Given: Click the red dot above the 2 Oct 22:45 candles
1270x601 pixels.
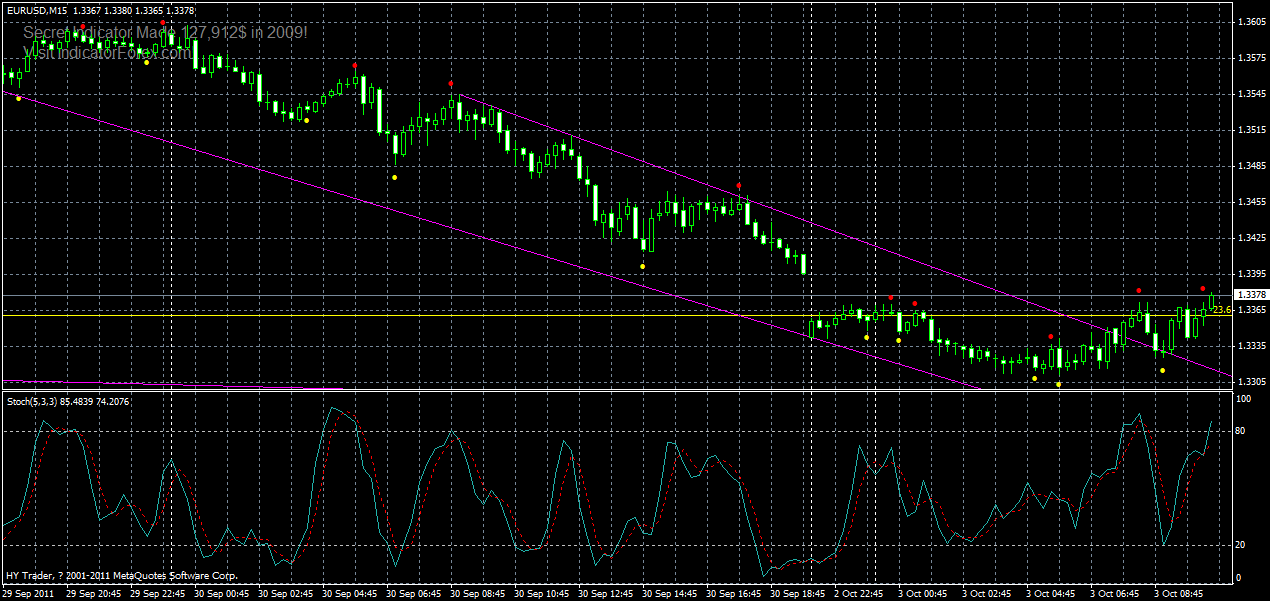Looking at the screenshot, I should pyautogui.click(x=890, y=296).
